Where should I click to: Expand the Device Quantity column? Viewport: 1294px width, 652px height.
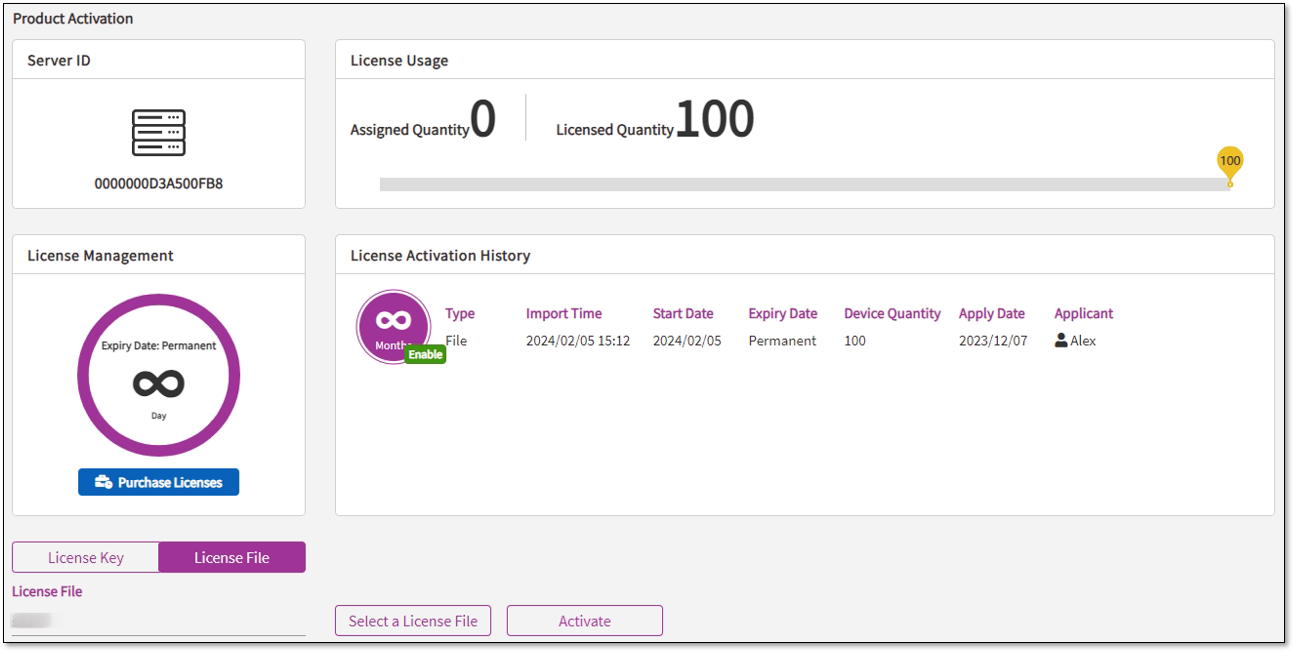click(892, 313)
